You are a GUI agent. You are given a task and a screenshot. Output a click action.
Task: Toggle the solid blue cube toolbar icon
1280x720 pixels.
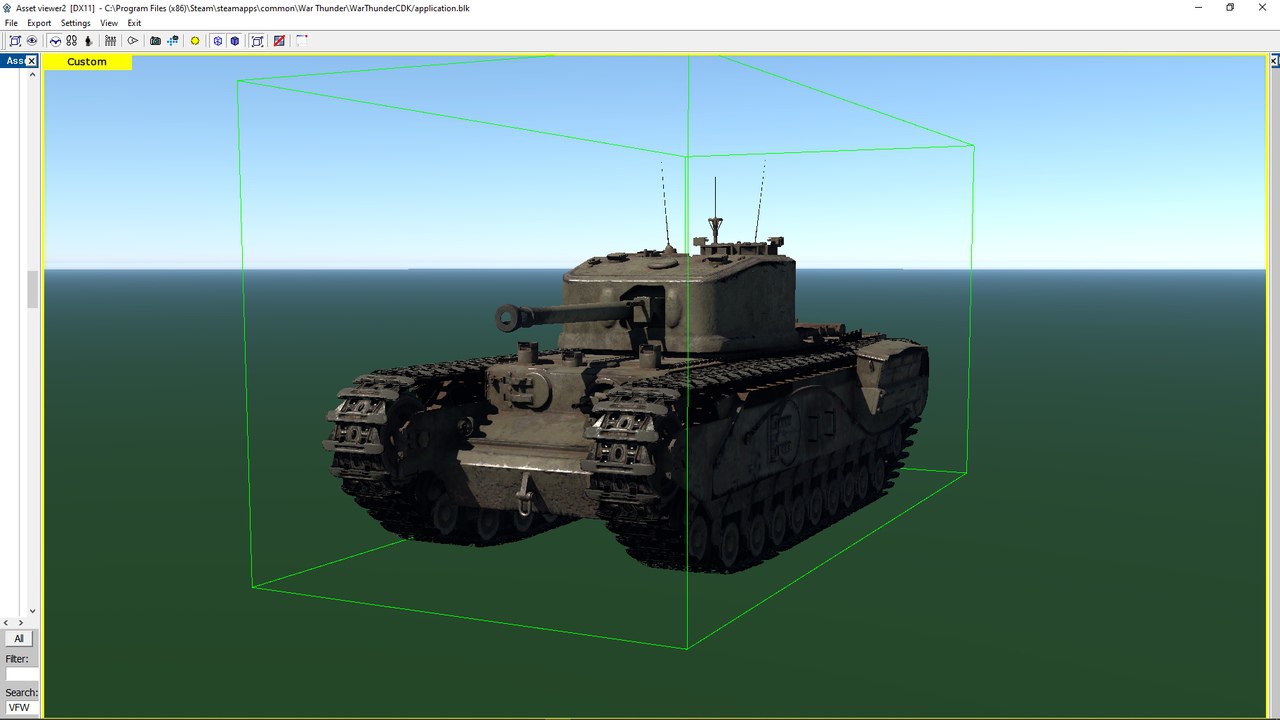coord(234,41)
